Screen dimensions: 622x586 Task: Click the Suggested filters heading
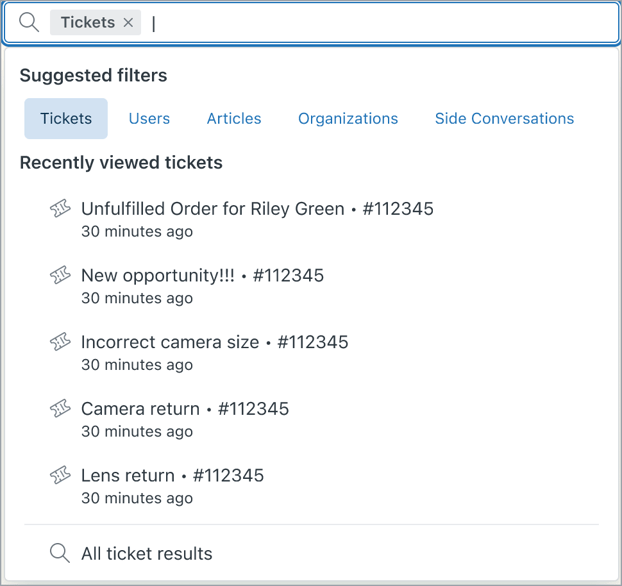[x=93, y=75]
